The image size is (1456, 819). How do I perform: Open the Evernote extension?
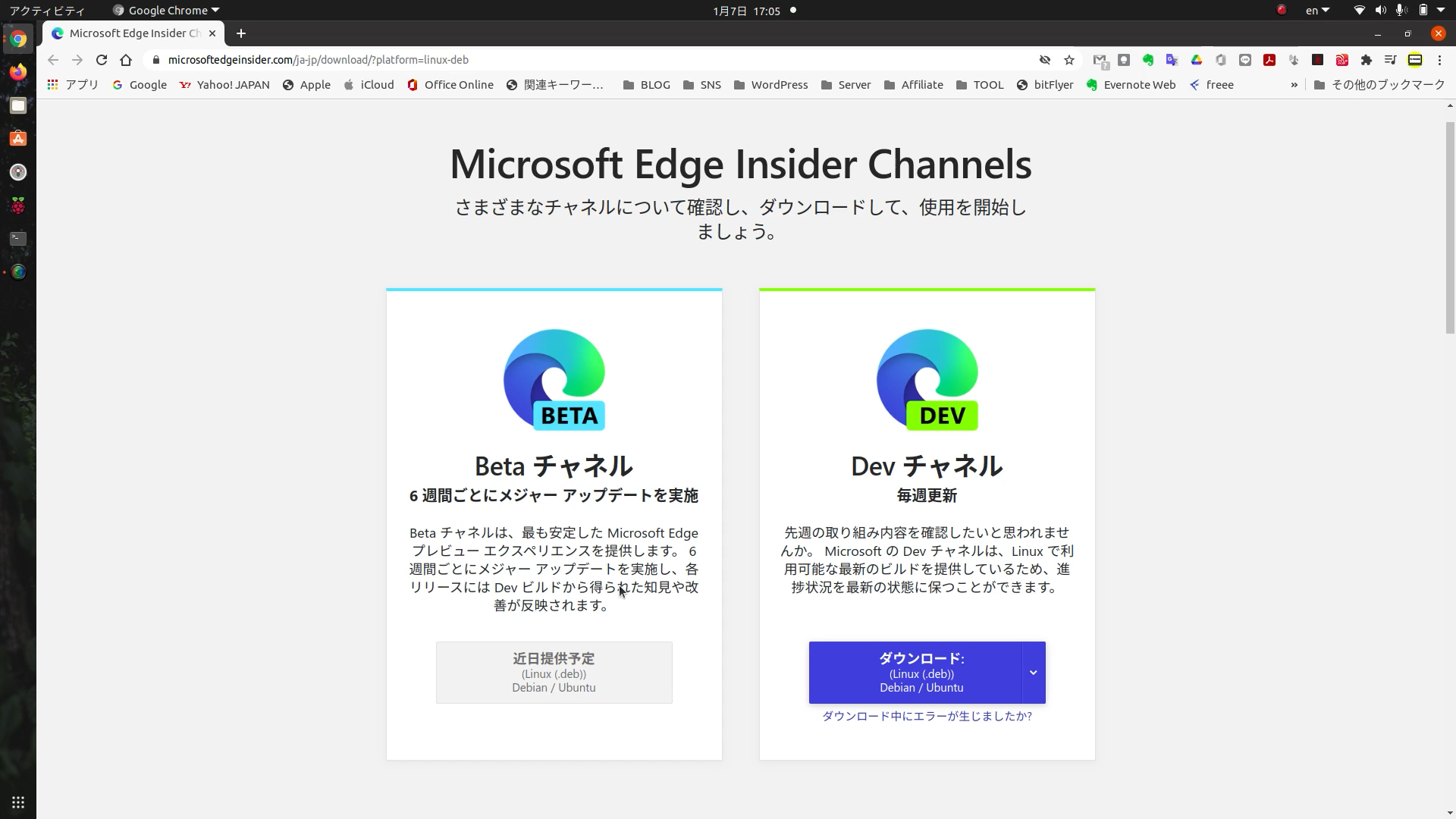(1148, 60)
